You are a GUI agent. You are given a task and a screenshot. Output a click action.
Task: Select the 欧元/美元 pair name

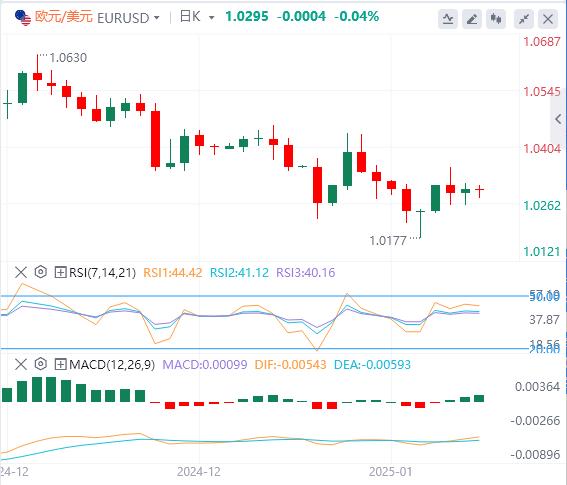(x=64, y=17)
